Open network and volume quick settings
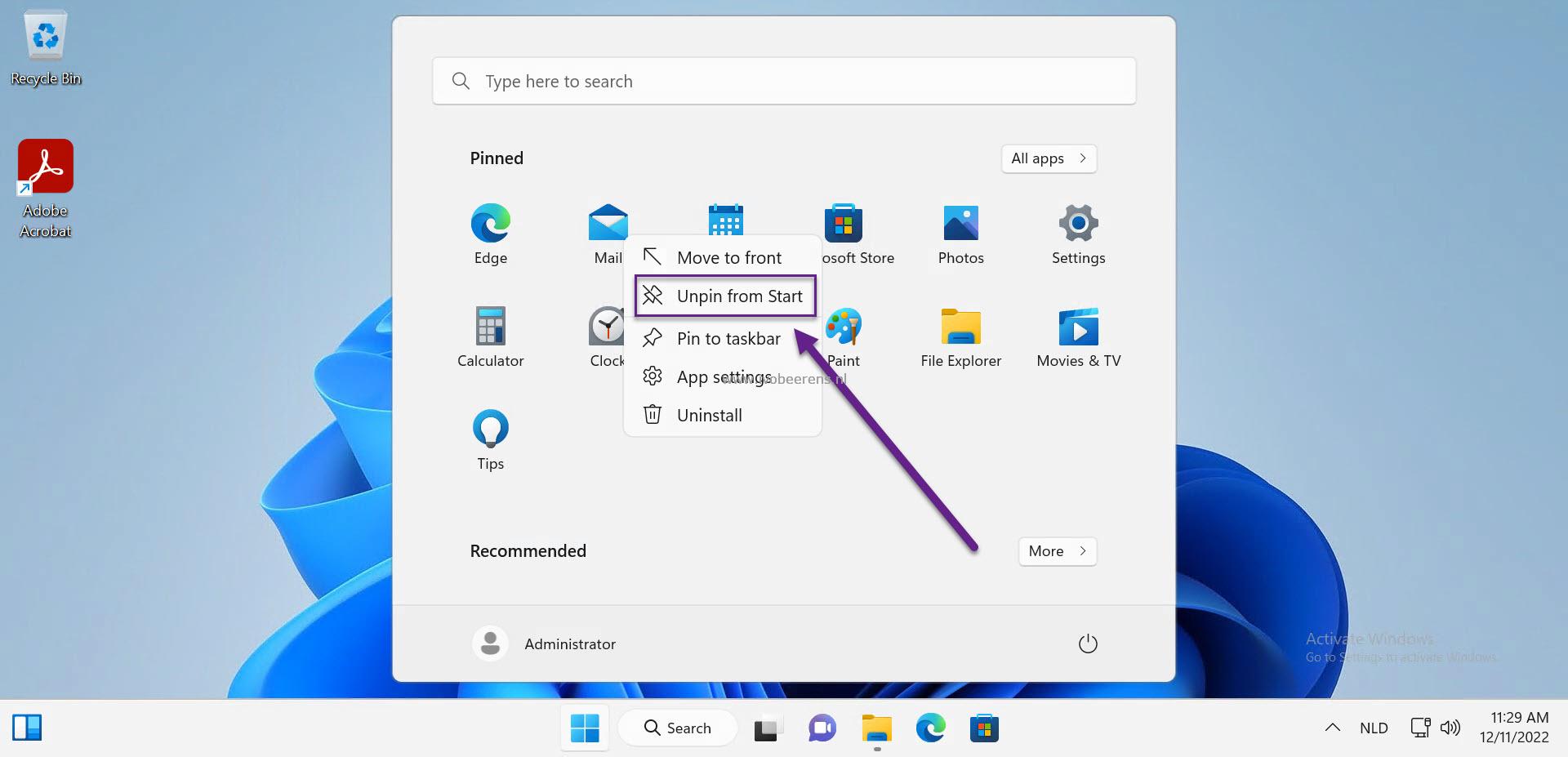The image size is (1568, 757). click(1435, 728)
